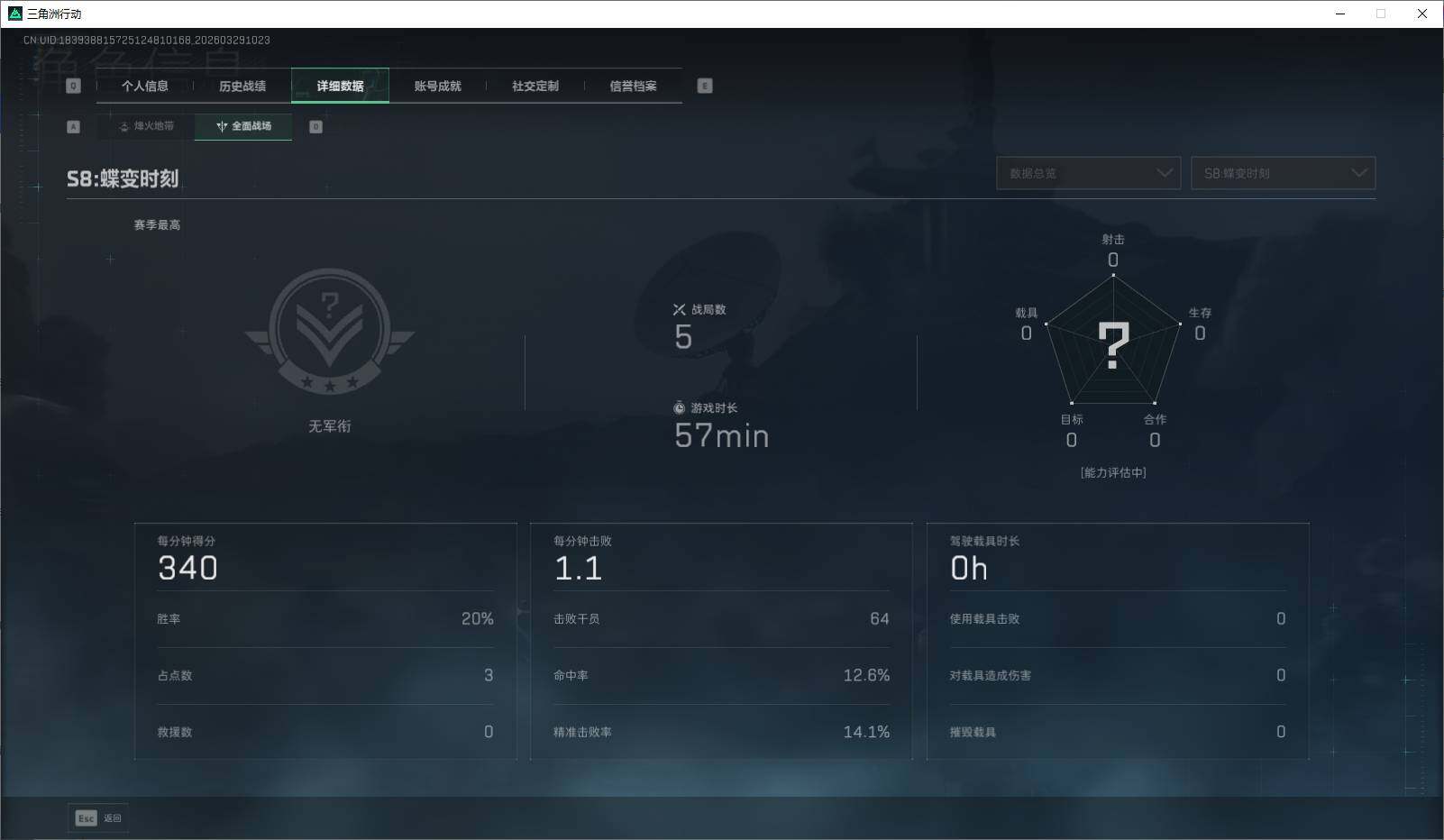View the 信誉档案 tab
Screen dimensions: 1444x840
pyautogui.click(x=633, y=86)
